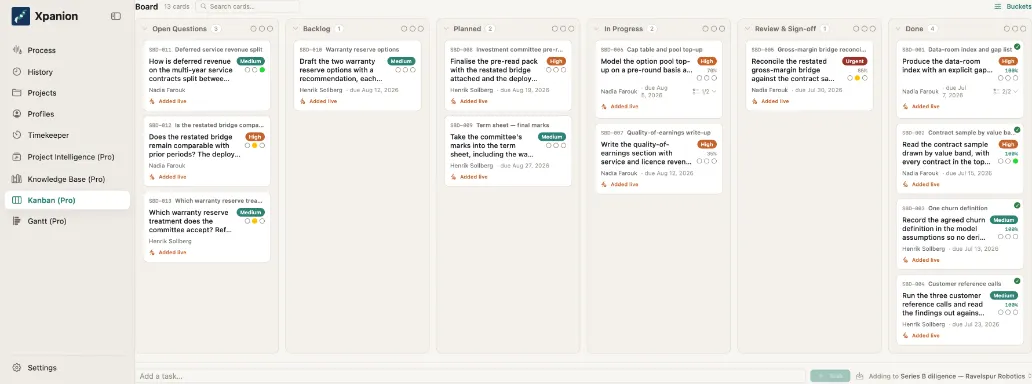Select Kanban (Pro) in sidebar
Screen dimensions: 1032x384
pos(66,200)
